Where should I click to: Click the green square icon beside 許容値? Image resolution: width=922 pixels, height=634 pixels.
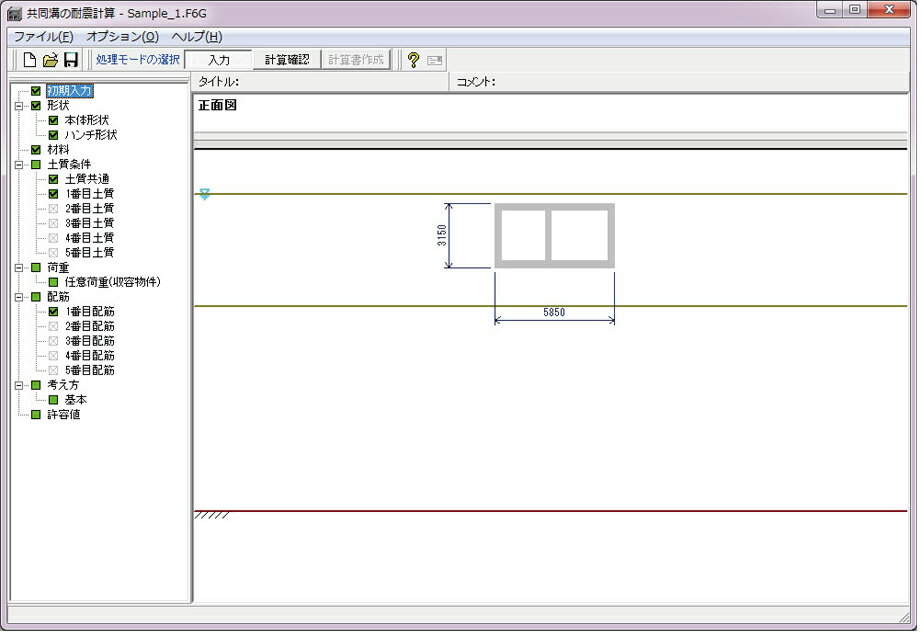tap(36, 415)
